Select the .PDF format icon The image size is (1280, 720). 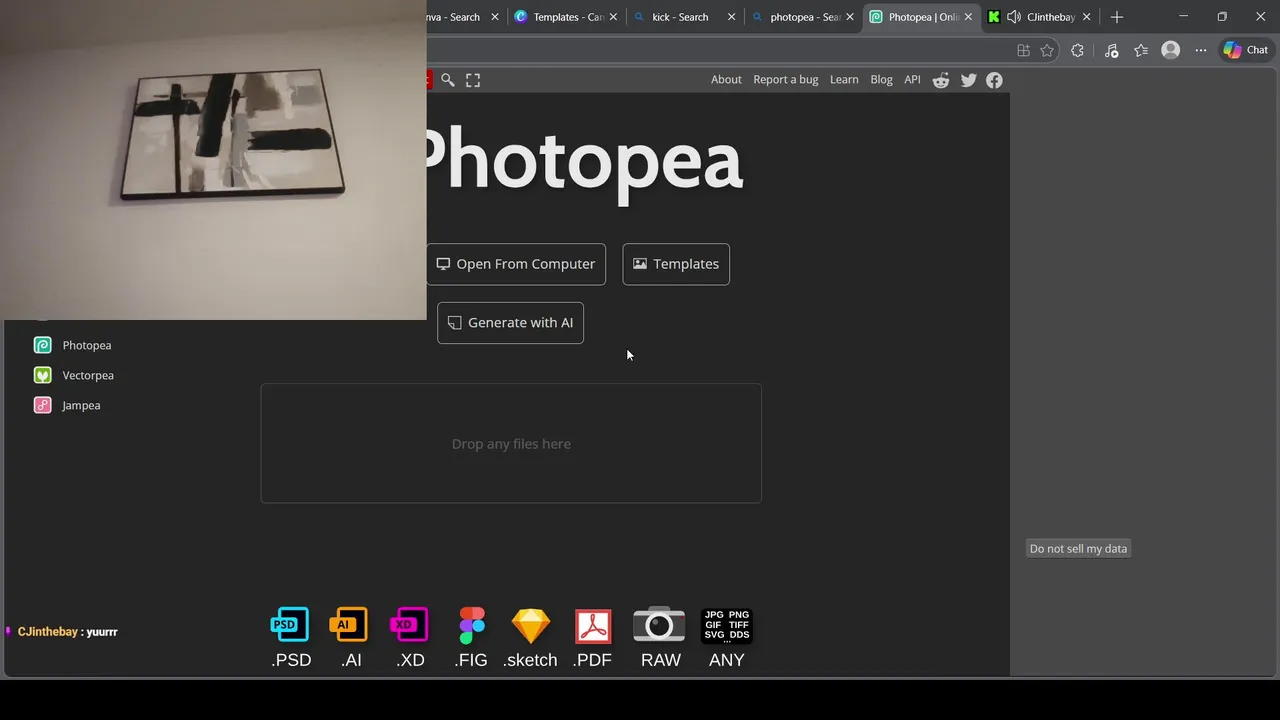click(x=593, y=626)
